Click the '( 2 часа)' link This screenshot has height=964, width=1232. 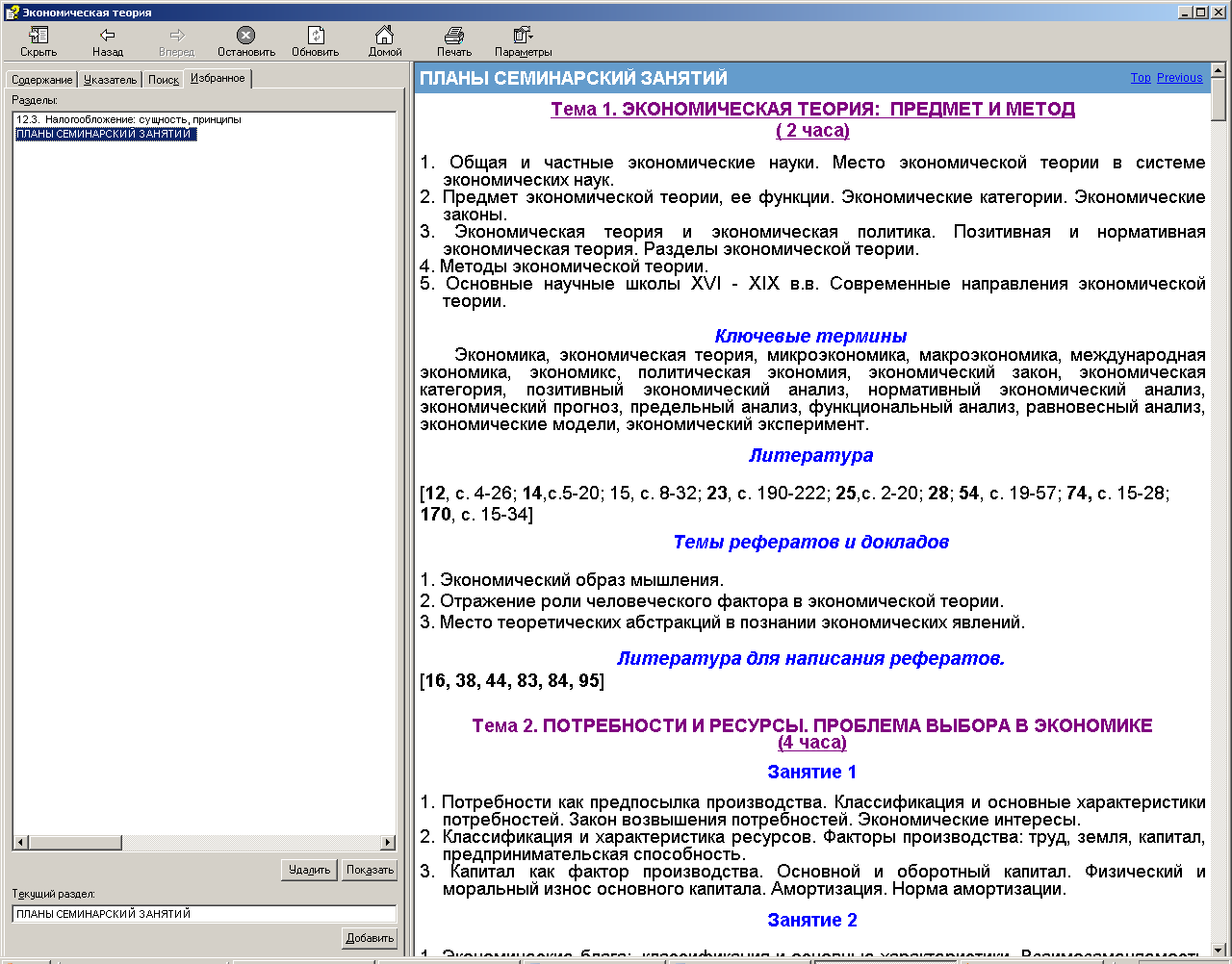point(812,130)
